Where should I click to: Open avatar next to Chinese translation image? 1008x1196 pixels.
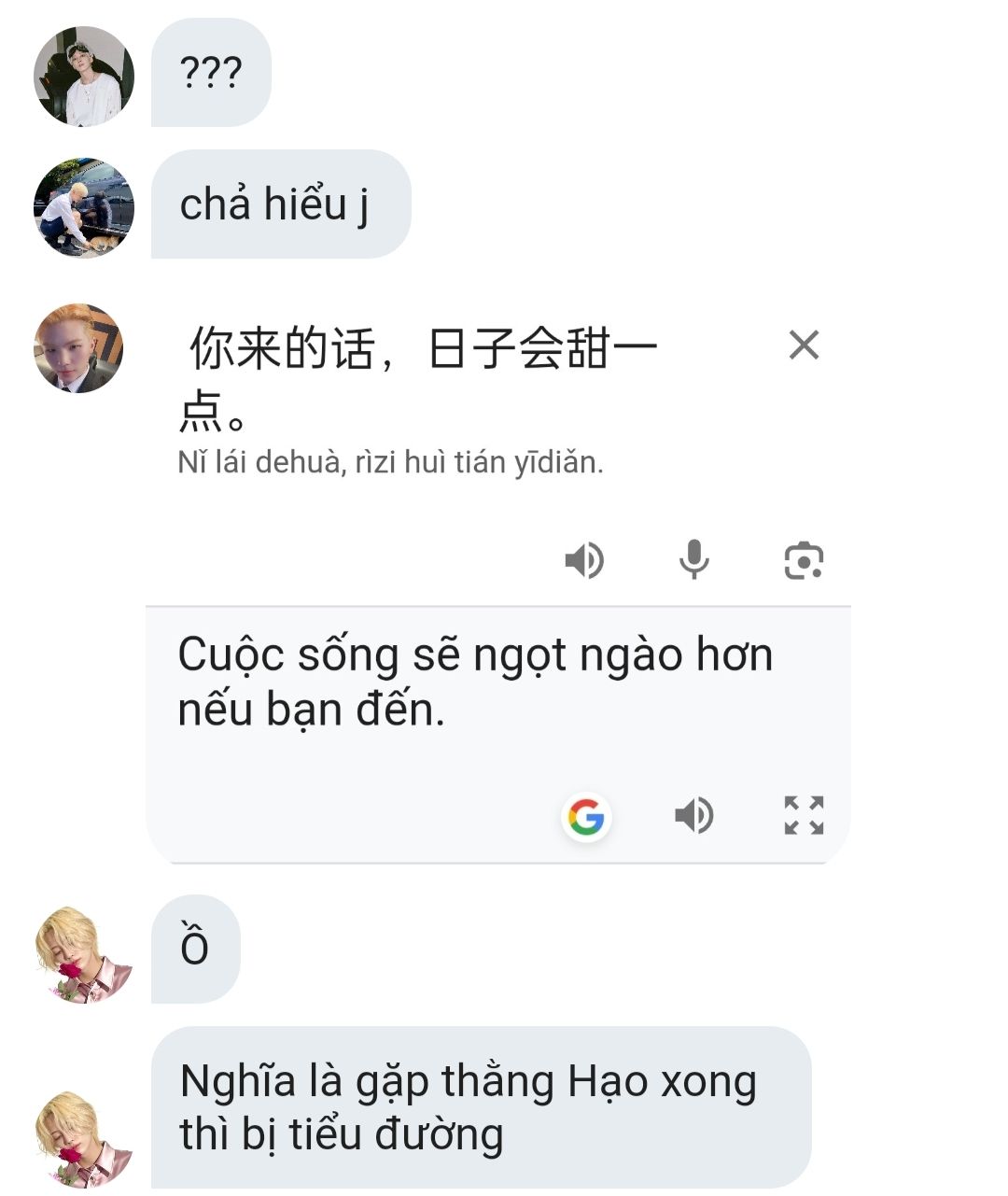[x=79, y=347]
